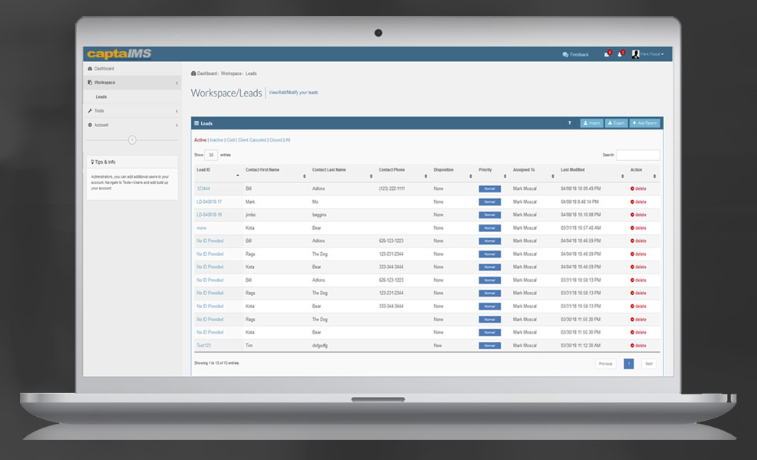Select the All filter
This screenshot has width=757, height=460.
pyautogui.click(x=288, y=140)
